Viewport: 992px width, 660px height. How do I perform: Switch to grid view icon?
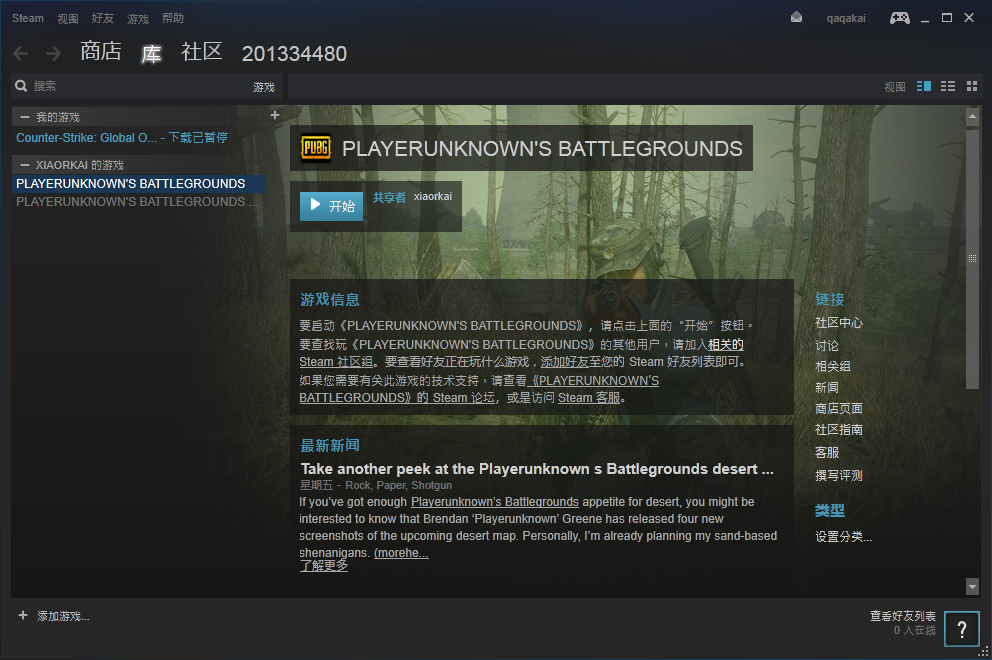coord(971,87)
